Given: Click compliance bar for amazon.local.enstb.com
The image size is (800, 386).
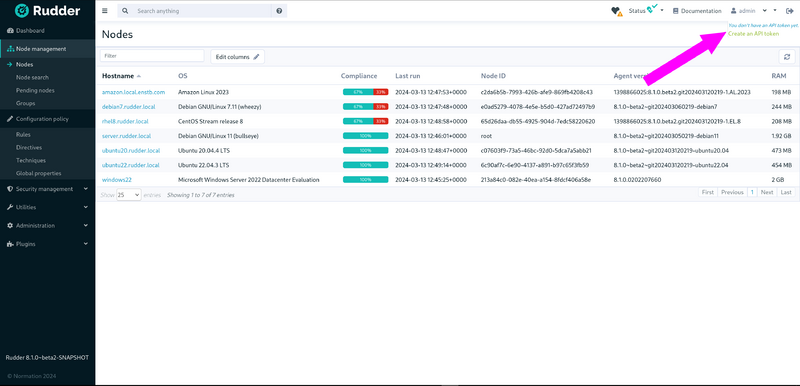Looking at the screenshot, I should [x=365, y=92].
